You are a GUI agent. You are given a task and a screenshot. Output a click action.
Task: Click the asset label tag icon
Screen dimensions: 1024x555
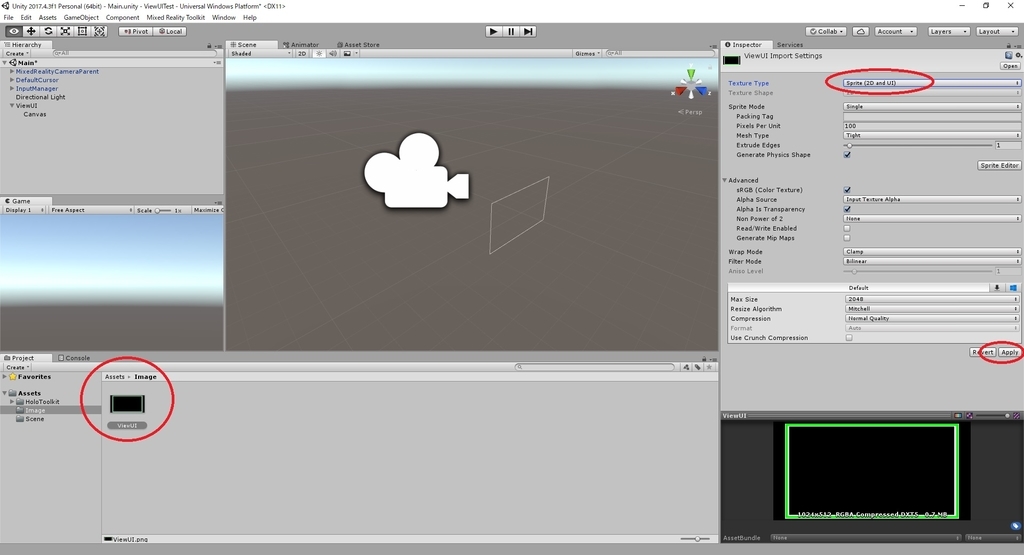[1016, 526]
